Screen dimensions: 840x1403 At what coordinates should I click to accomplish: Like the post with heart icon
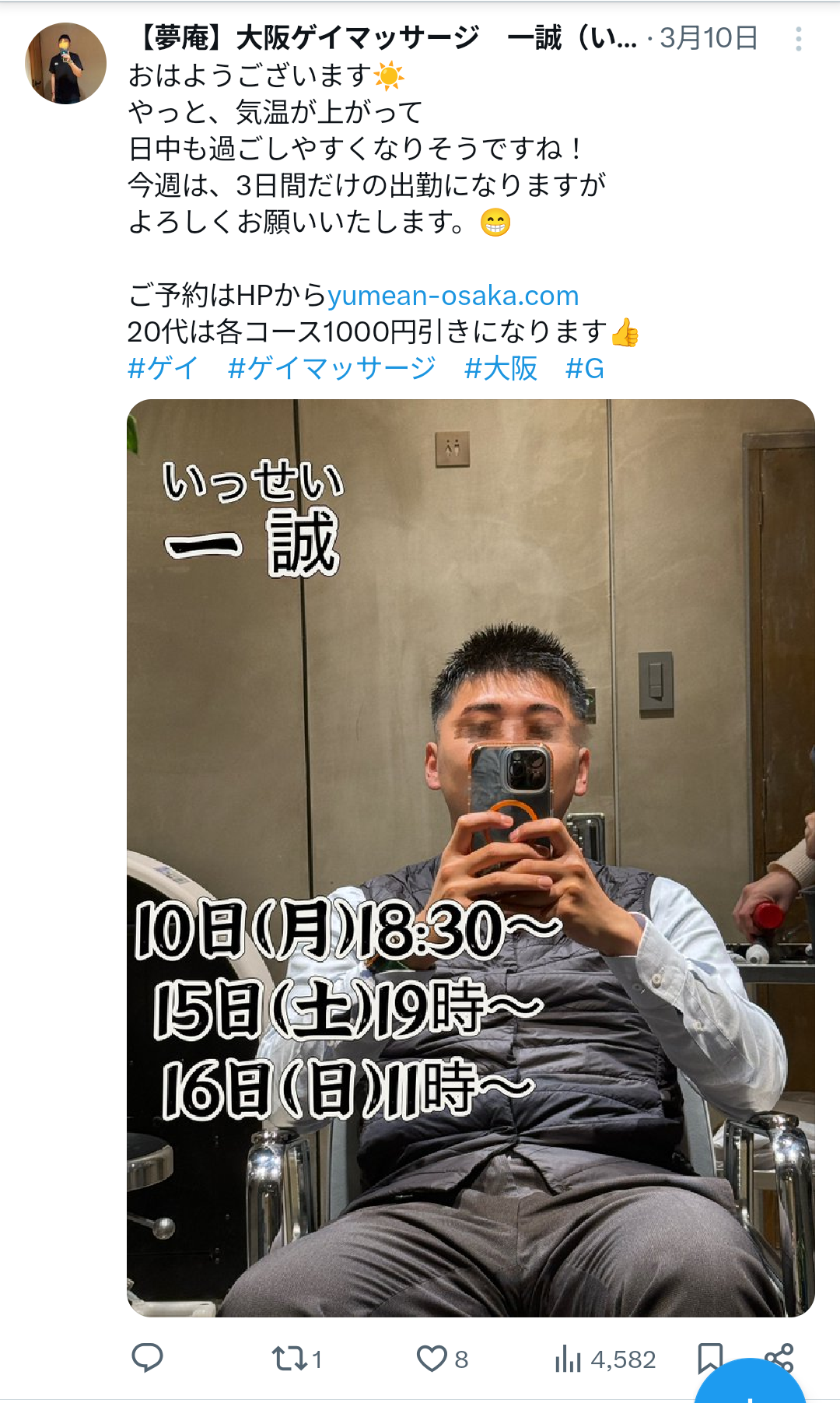pos(432,1359)
